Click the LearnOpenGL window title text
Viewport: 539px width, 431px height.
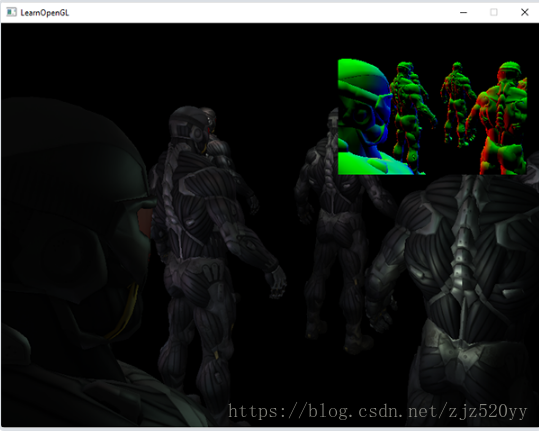click(45, 13)
